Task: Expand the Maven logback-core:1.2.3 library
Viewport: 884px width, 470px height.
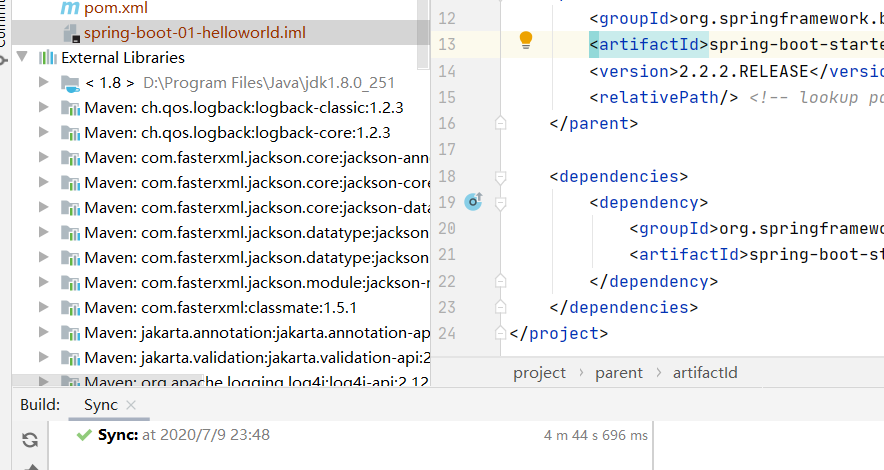Action: coord(44,133)
